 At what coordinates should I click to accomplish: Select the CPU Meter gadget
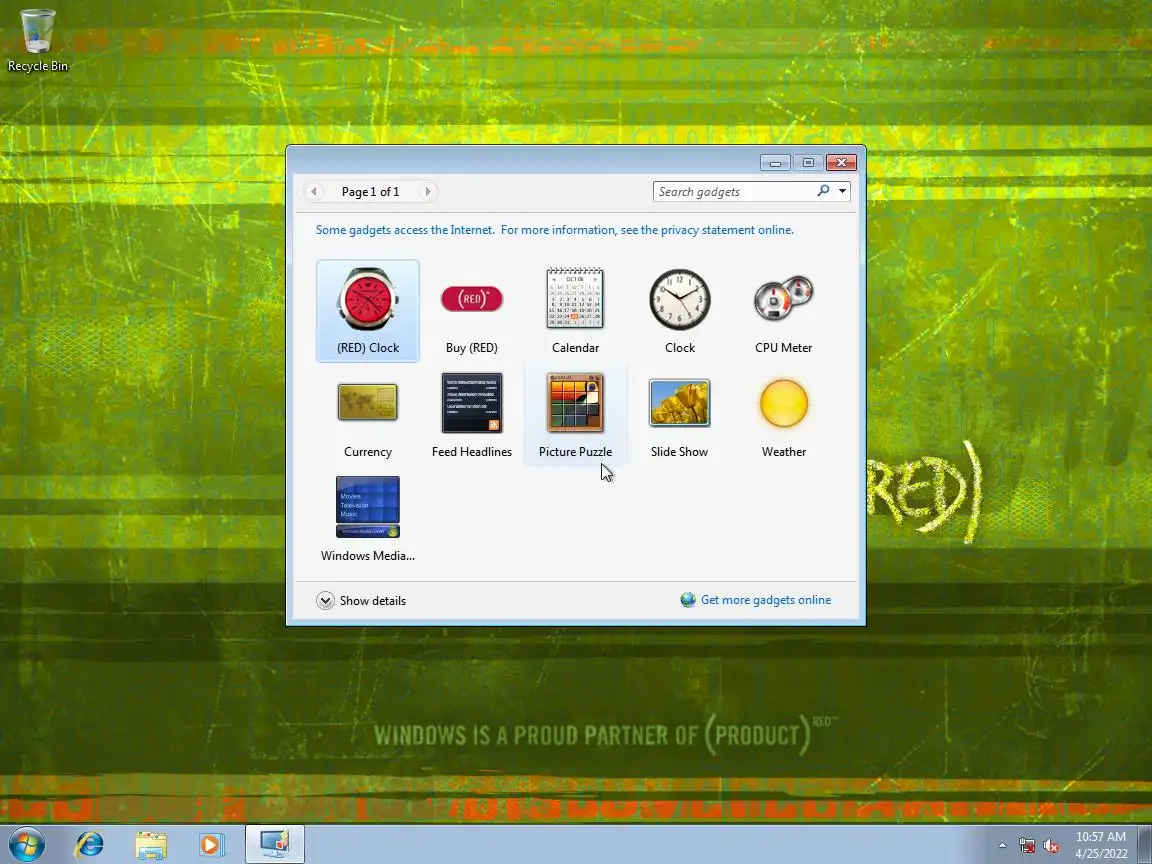point(783,310)
